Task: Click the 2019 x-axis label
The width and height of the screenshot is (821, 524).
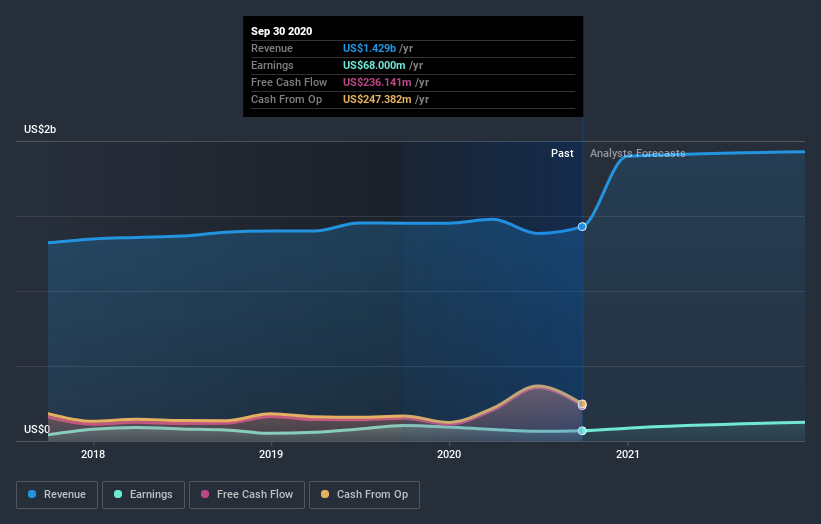Action: 271,454
